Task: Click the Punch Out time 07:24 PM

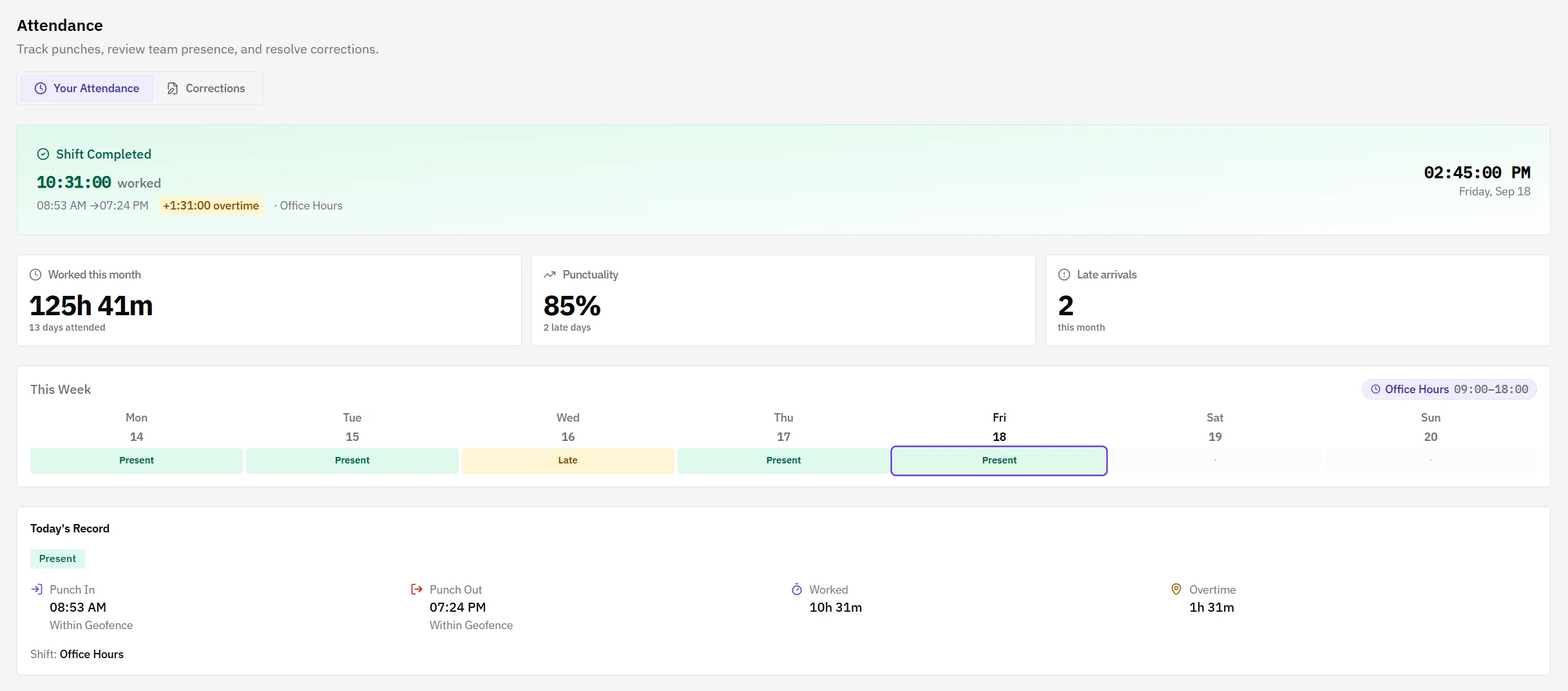Action: 457,607
